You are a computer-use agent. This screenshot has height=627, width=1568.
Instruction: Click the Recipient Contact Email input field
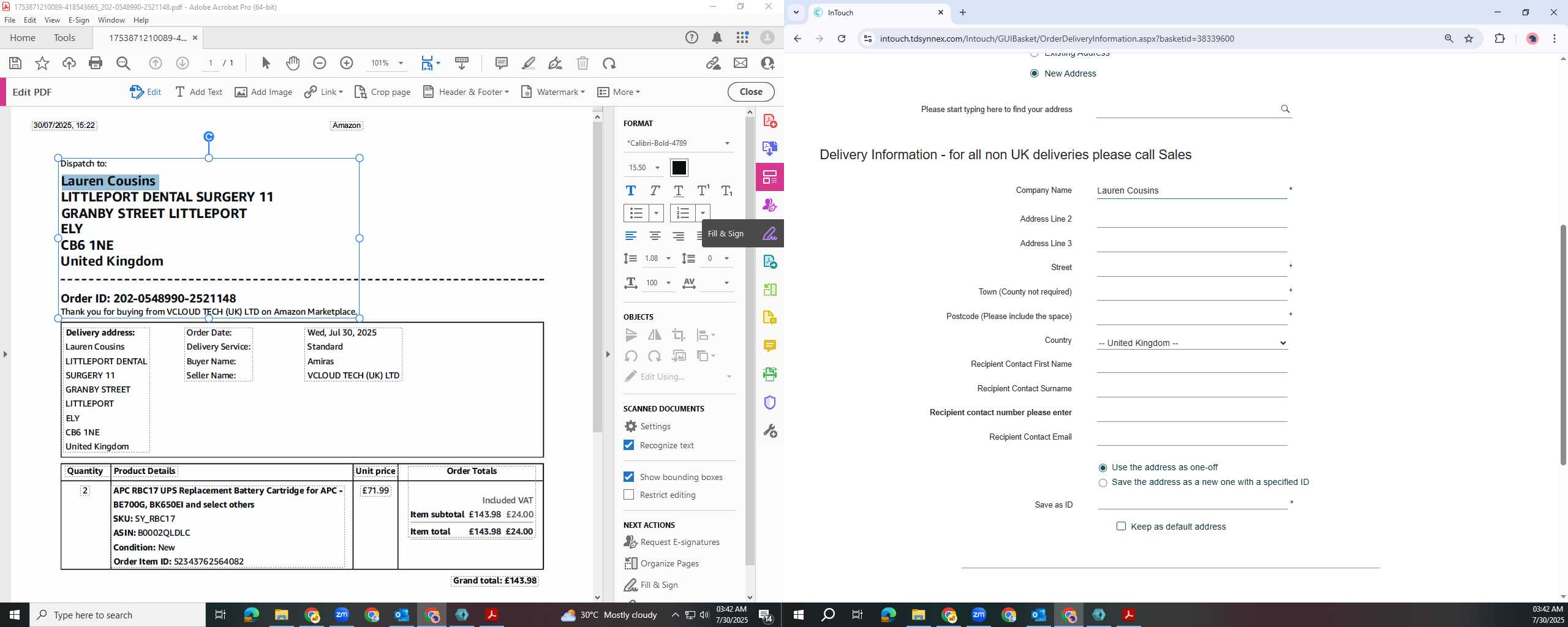coord(1192,437)
